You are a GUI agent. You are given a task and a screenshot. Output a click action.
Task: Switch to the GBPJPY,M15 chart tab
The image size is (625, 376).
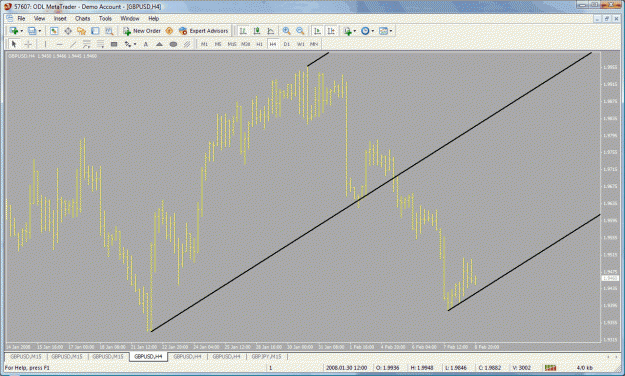tap(266, 356)
